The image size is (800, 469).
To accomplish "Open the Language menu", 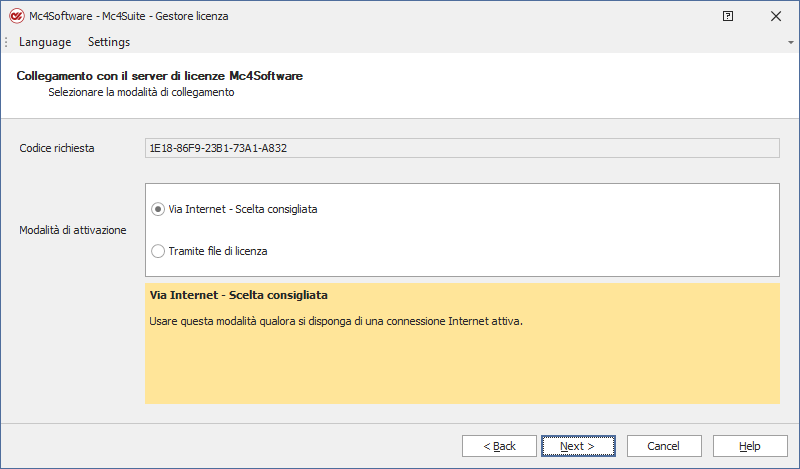I will [x=45, y=42].
